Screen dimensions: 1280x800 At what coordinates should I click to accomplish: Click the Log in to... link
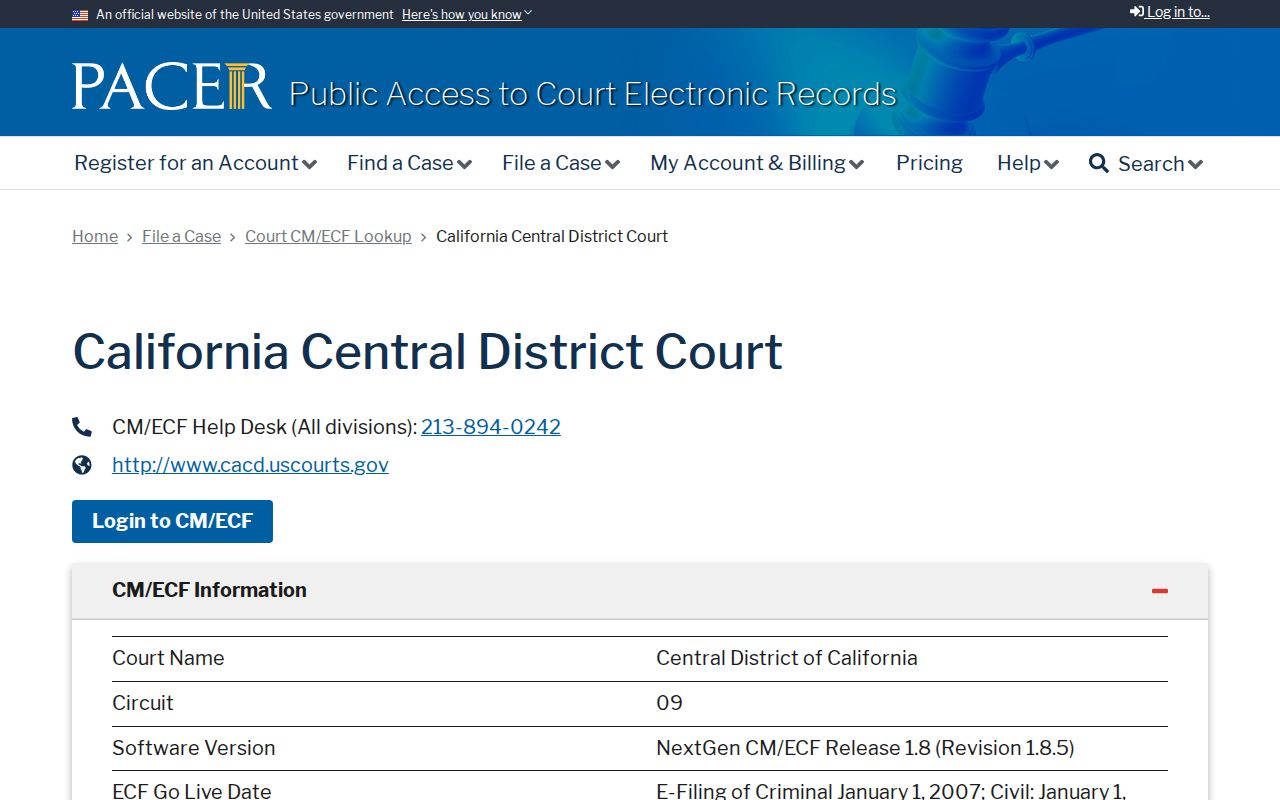[x=1170, y=12]
